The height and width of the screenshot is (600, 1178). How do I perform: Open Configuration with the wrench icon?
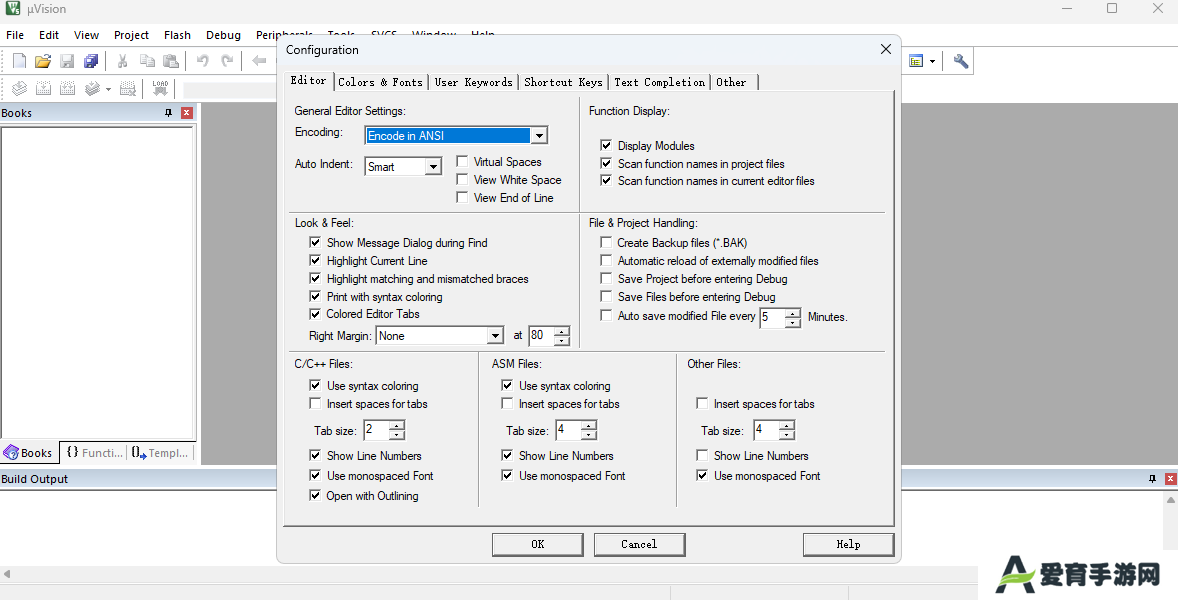pos(961,62)
